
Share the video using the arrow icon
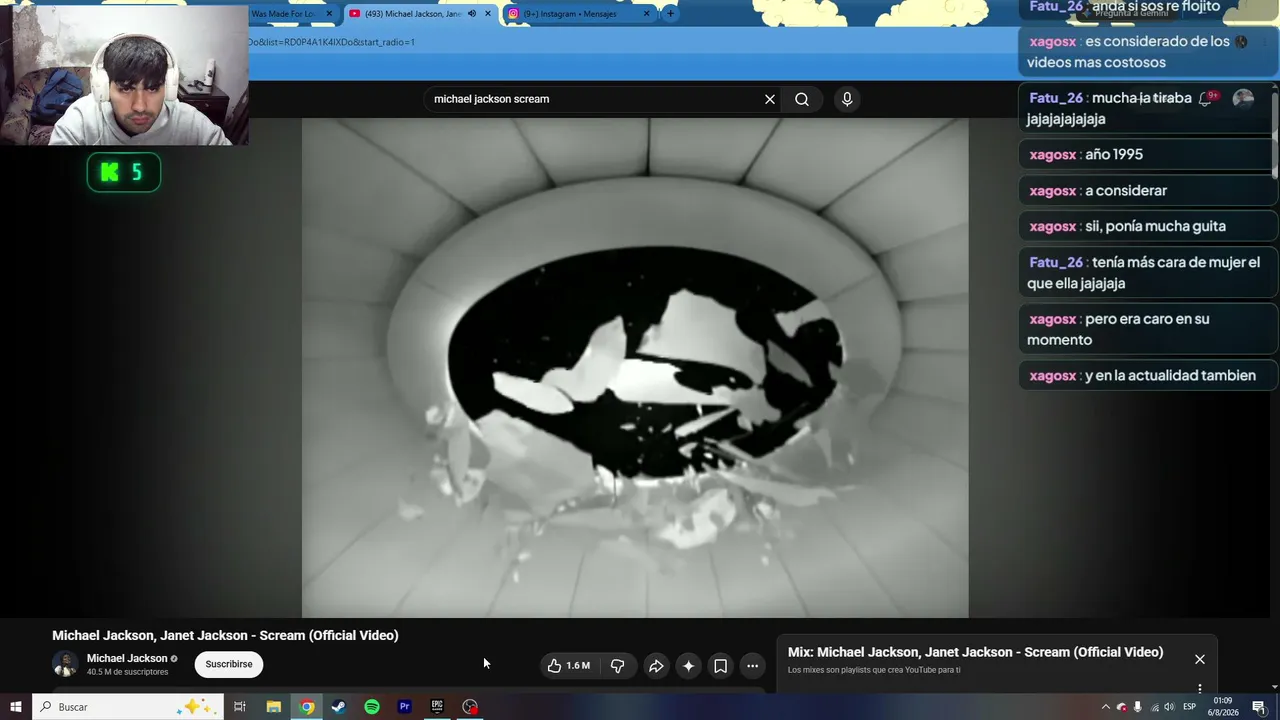coord(656,666)
